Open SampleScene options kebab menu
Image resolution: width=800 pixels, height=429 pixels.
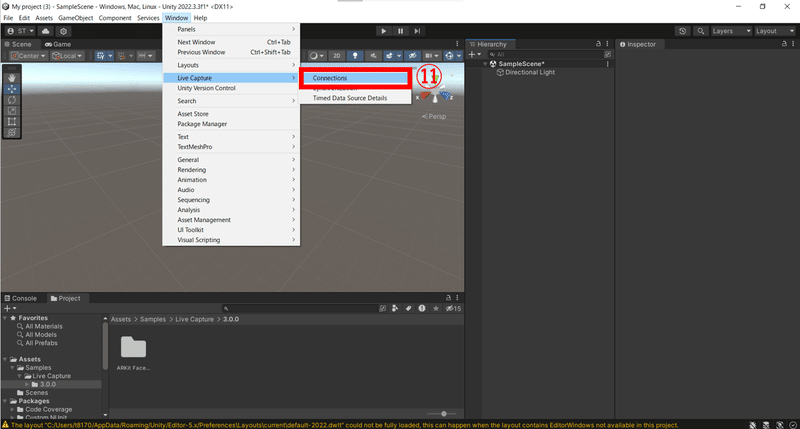(x=607, y=64)
